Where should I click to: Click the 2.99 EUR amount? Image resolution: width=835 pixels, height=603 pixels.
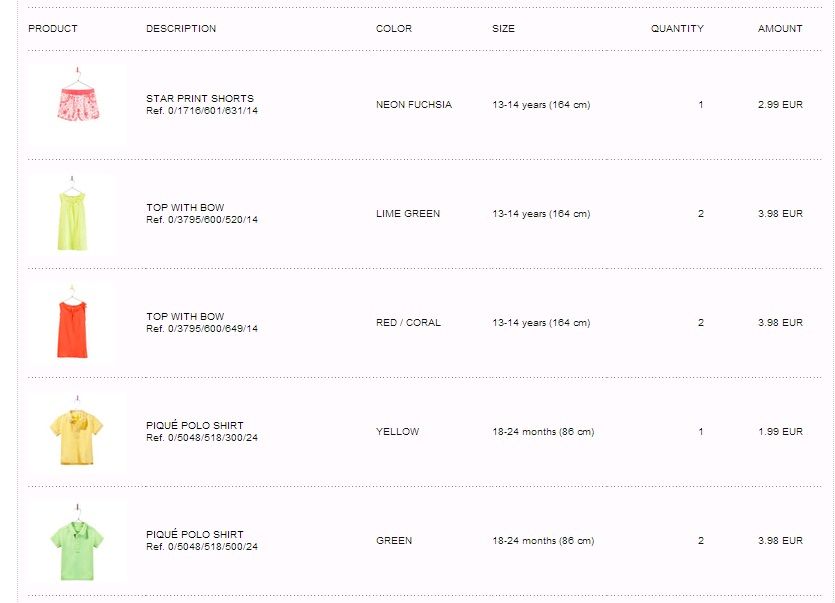tap(780, 105)
